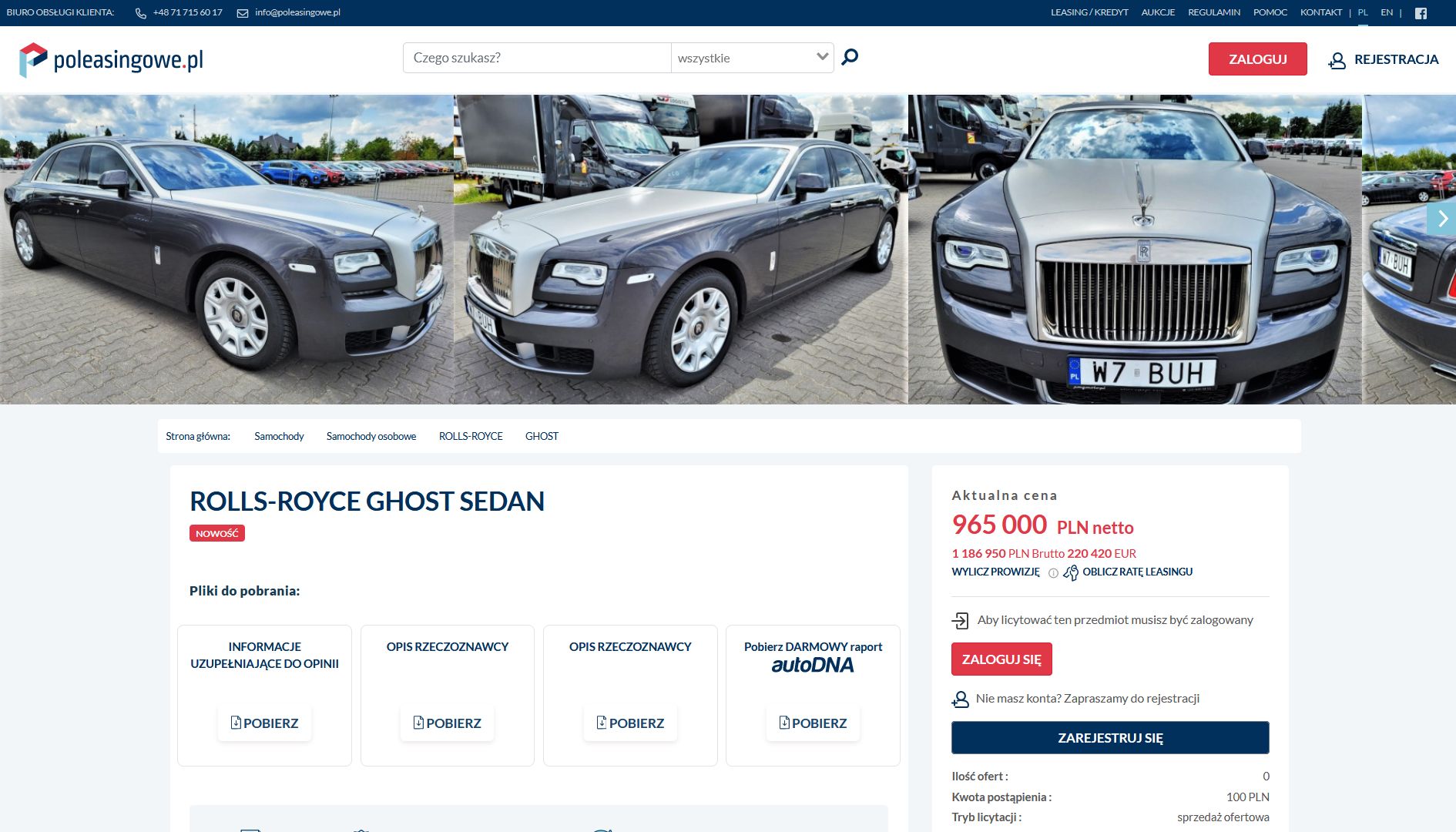Click the login arrow icon beside bidding notice
The height and width of the screenshot is (832, 1456).
click(x=960, y=620)
